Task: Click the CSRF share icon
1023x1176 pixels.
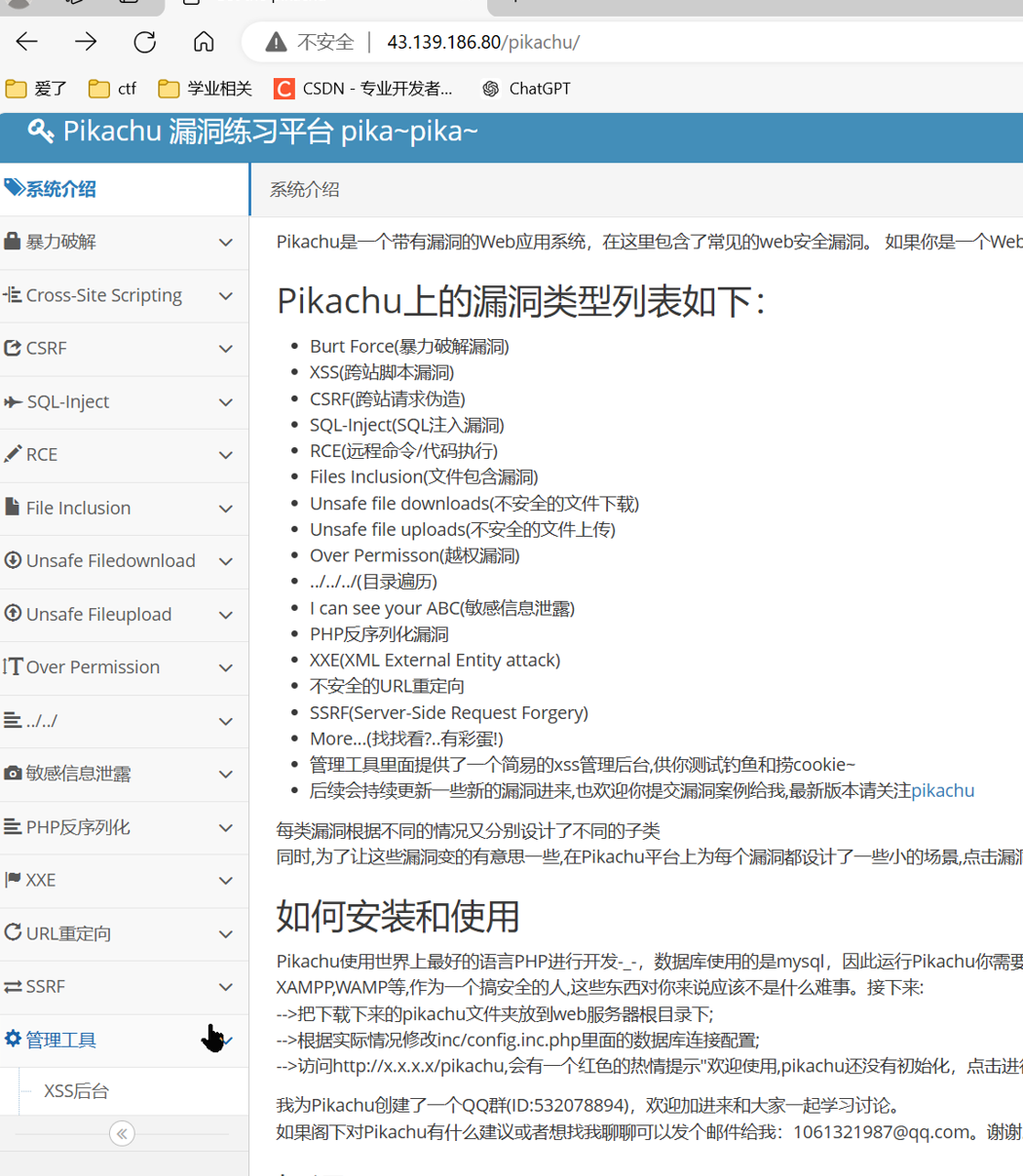Action: (x=13, y=348)
